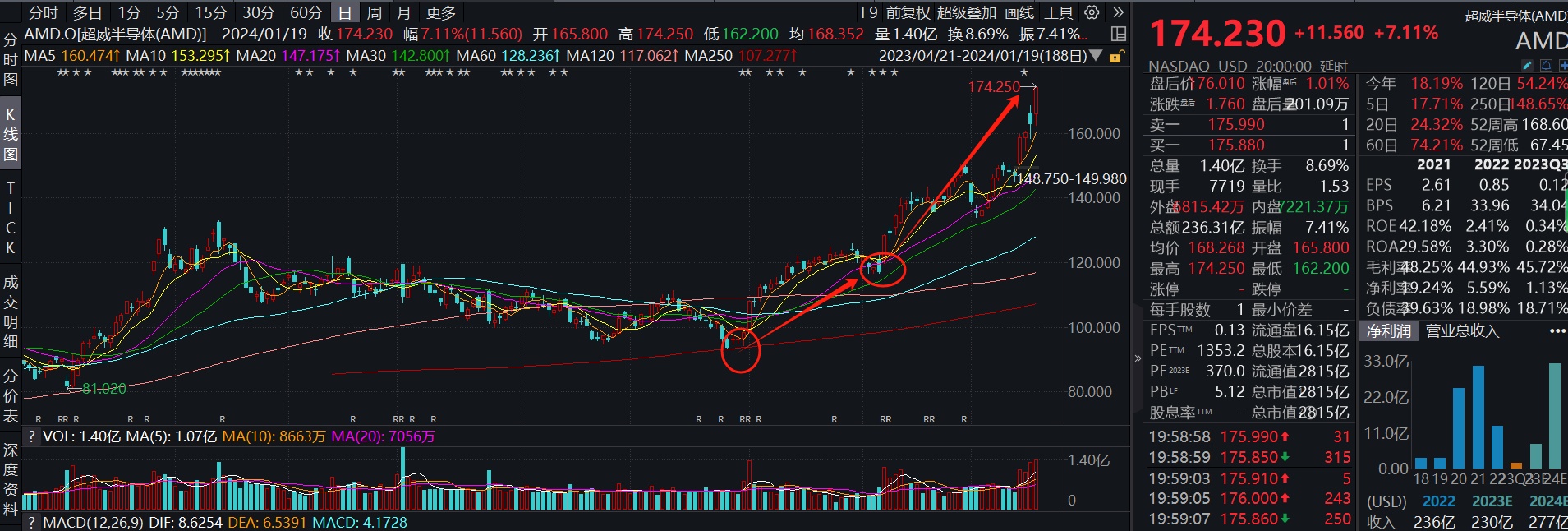Click the MA60 128.236 indicator label
The width and height of the screenshot is (1568, 531).
[508, 56]
